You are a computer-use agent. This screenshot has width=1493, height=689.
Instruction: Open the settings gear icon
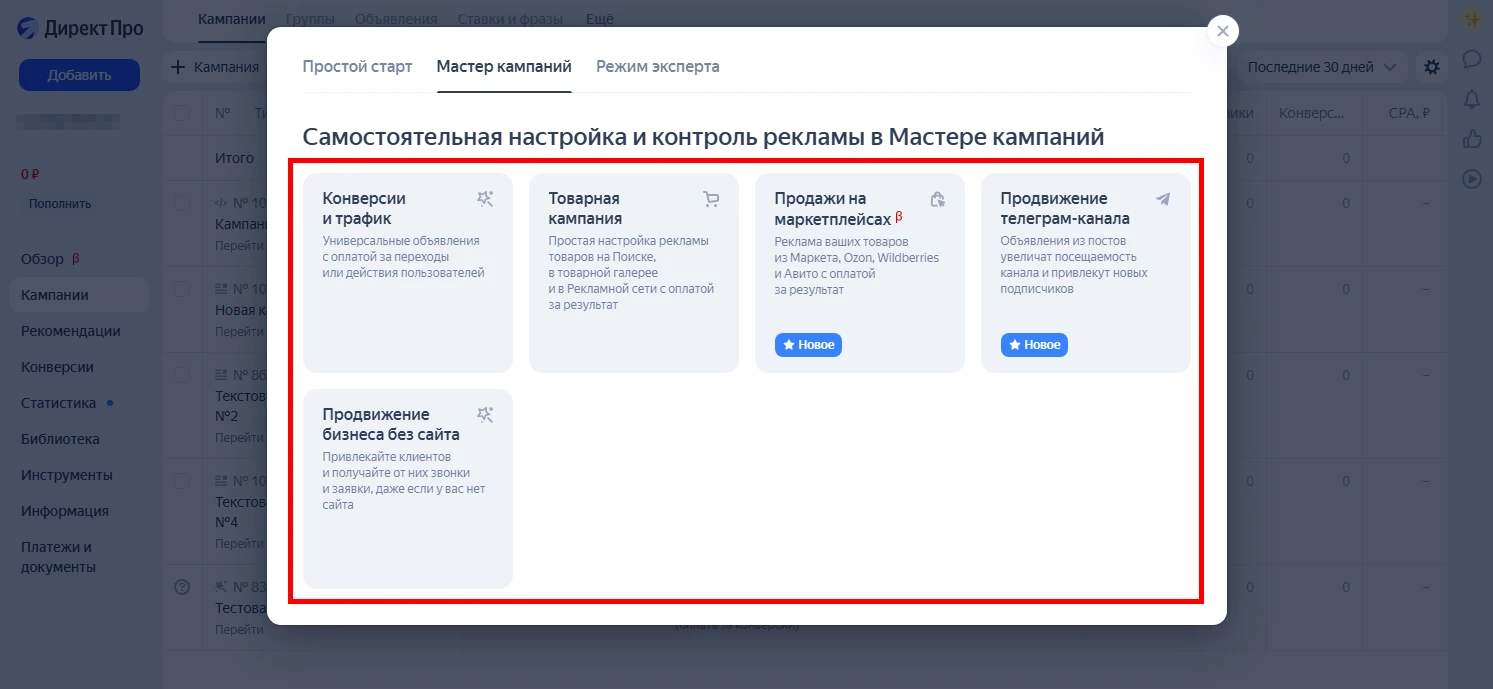tap(1432, 67)
